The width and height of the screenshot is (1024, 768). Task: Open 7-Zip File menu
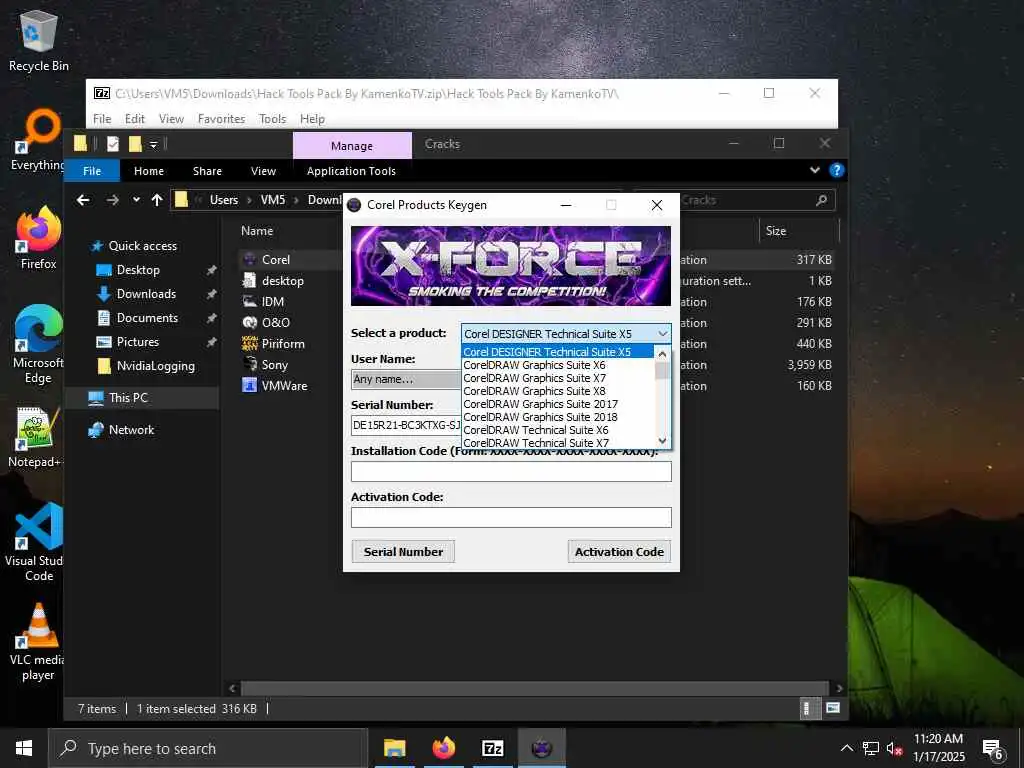tap(102, 119)
